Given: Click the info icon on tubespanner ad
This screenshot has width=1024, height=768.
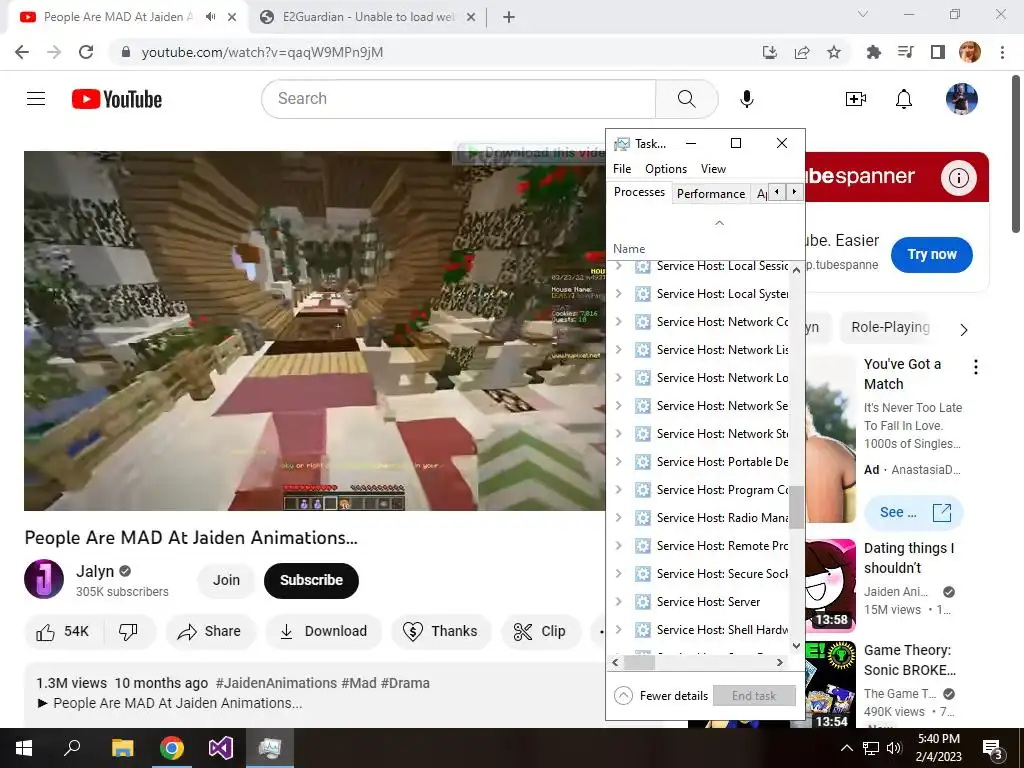Looking at the screenshot, I should pos(959,178).
